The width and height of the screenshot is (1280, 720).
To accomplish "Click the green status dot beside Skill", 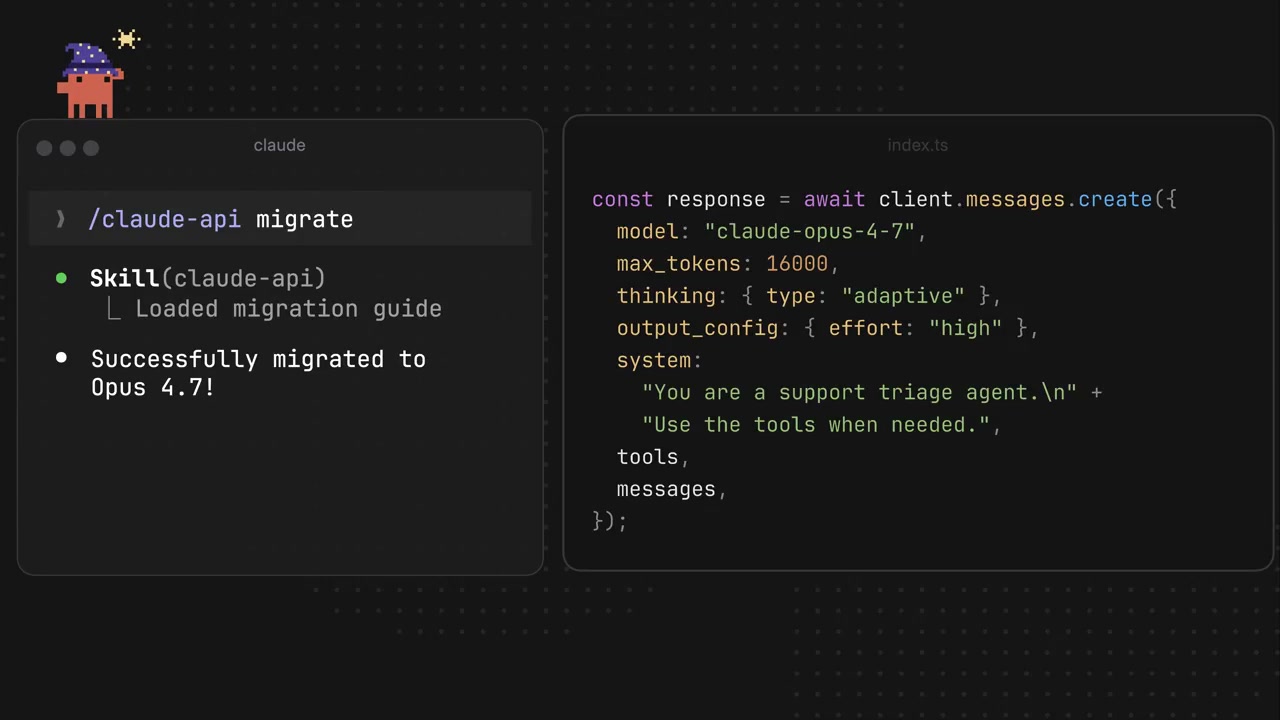I will click(x=61, y=278).
